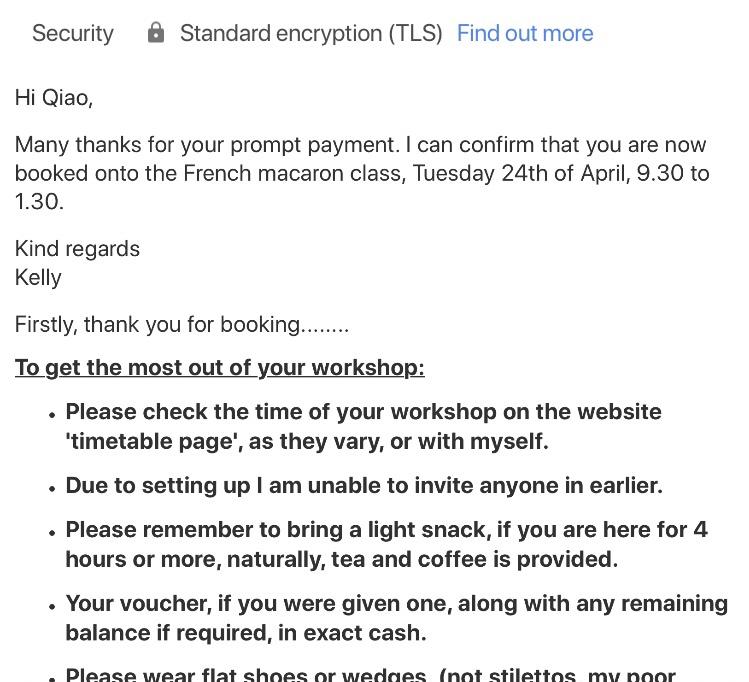Select the 'Standard encryption (TLS)' text
Screen dimensions: 749x682
click(310, 33)
